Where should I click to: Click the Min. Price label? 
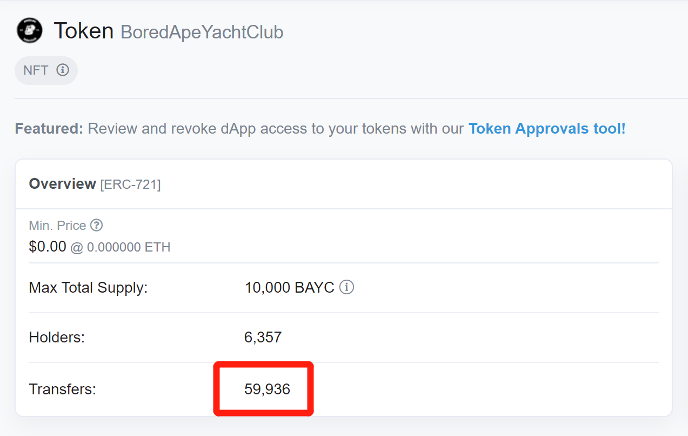point(58,225)
